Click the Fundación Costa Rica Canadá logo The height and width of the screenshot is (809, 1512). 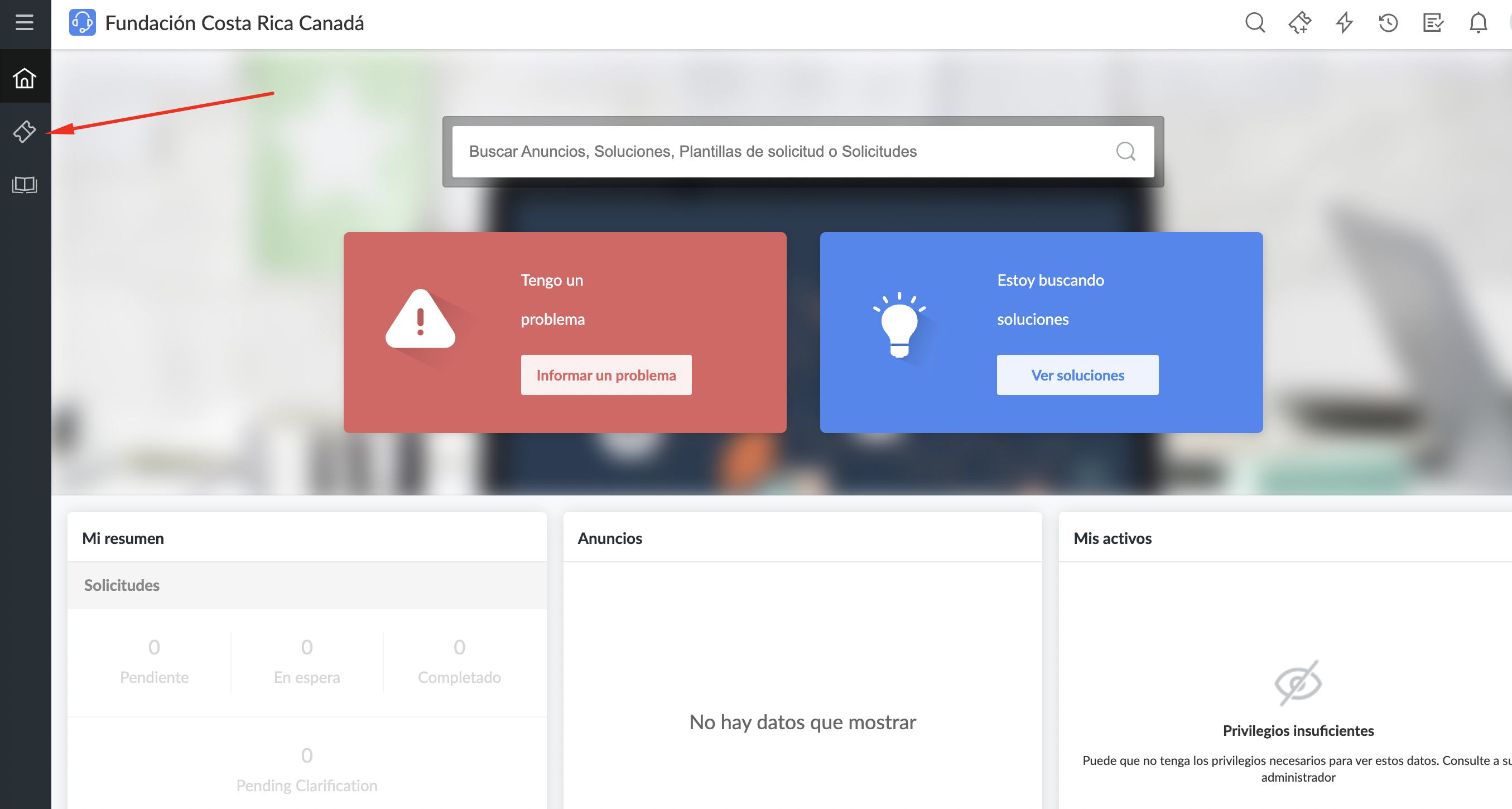click(x=82, y=23)
